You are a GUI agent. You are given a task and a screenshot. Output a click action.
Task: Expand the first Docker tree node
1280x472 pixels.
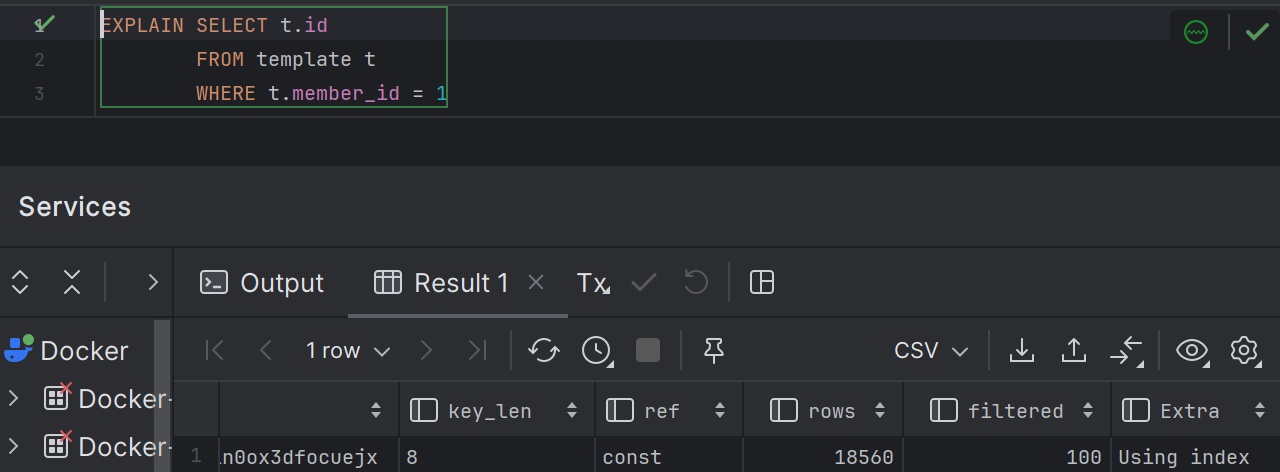tap(14, 399)
